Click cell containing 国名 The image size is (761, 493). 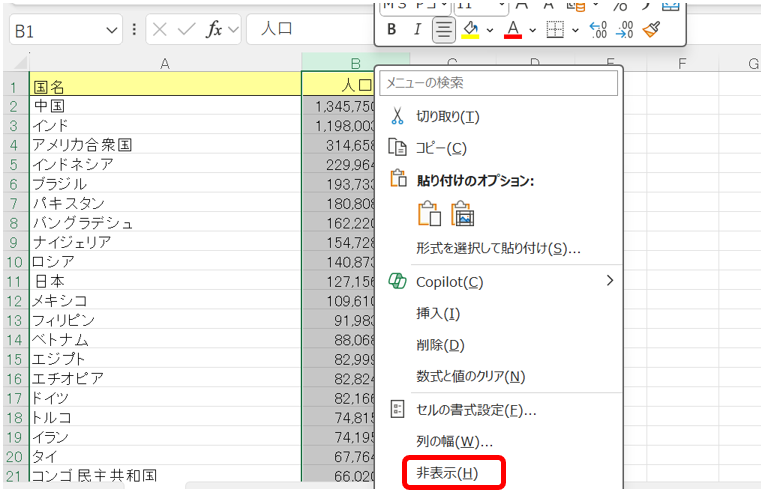(165, 86)
